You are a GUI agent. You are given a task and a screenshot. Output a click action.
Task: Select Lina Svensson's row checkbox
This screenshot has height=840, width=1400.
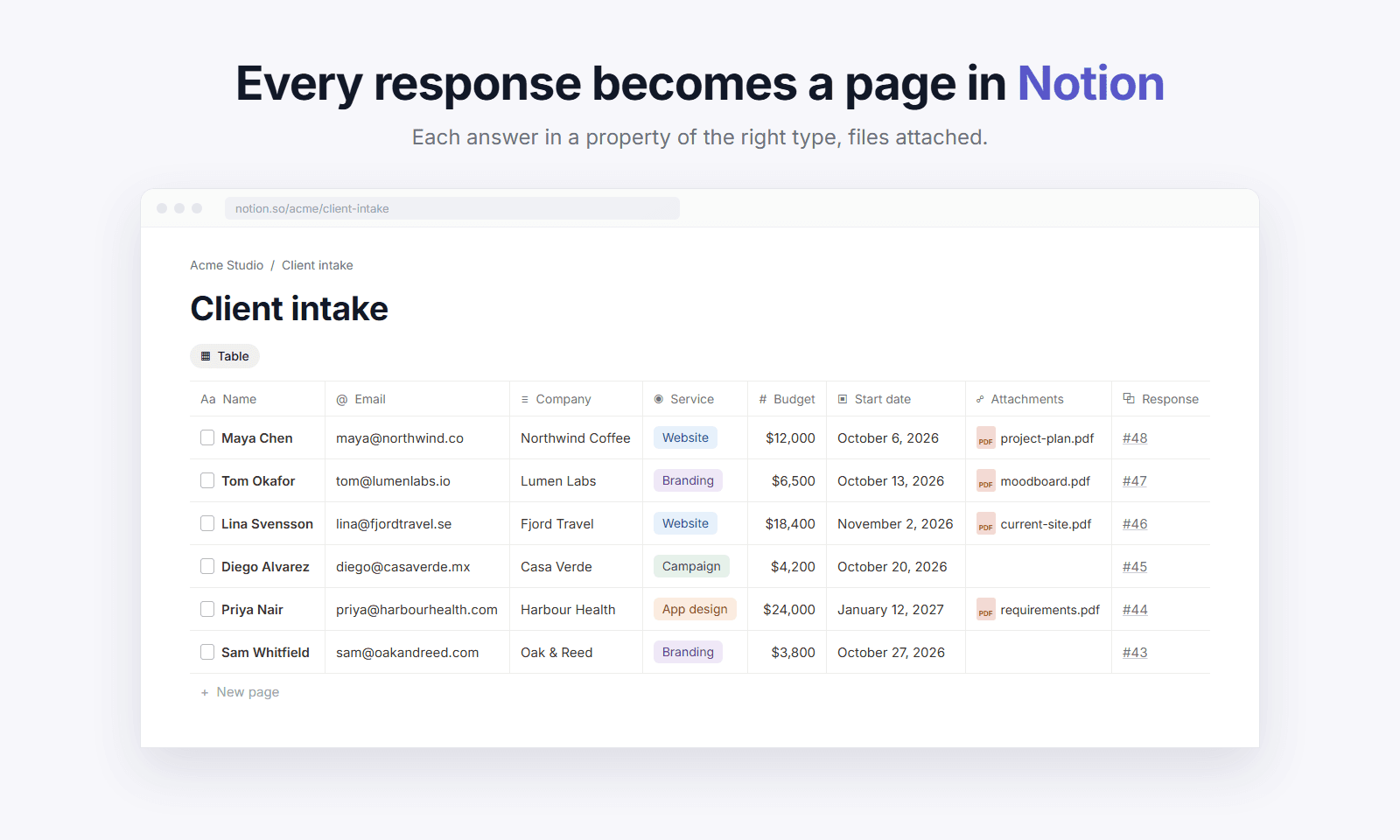207,523
